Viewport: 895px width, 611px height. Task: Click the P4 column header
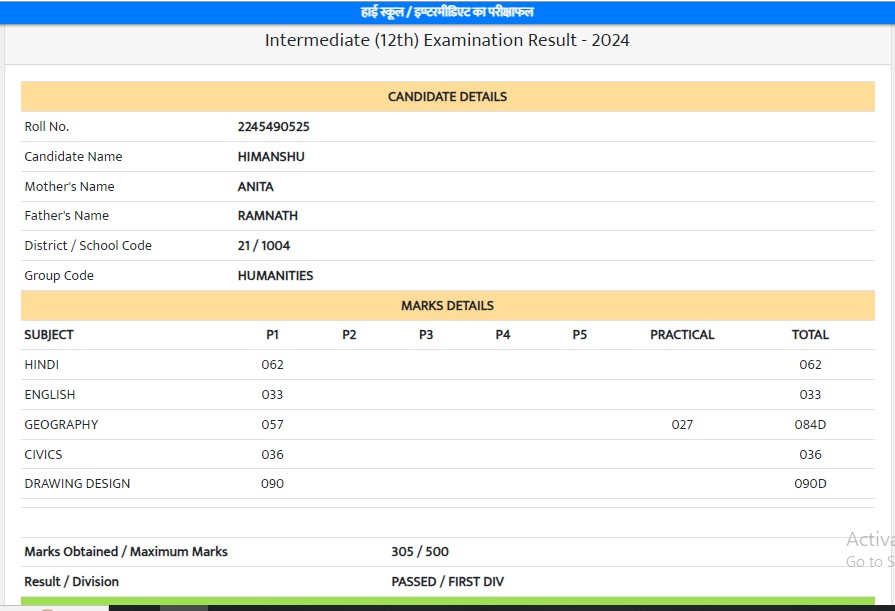pyautogui.click(x=503, y=335)
